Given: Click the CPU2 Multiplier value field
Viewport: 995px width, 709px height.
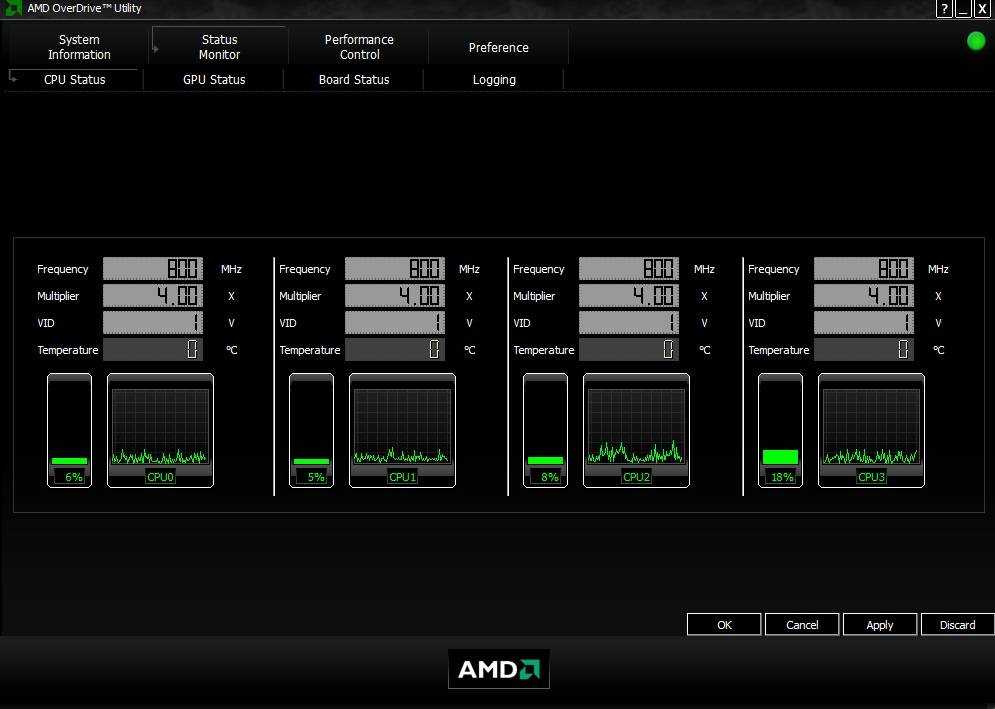Looking at the screenshot, I should 629,296.
